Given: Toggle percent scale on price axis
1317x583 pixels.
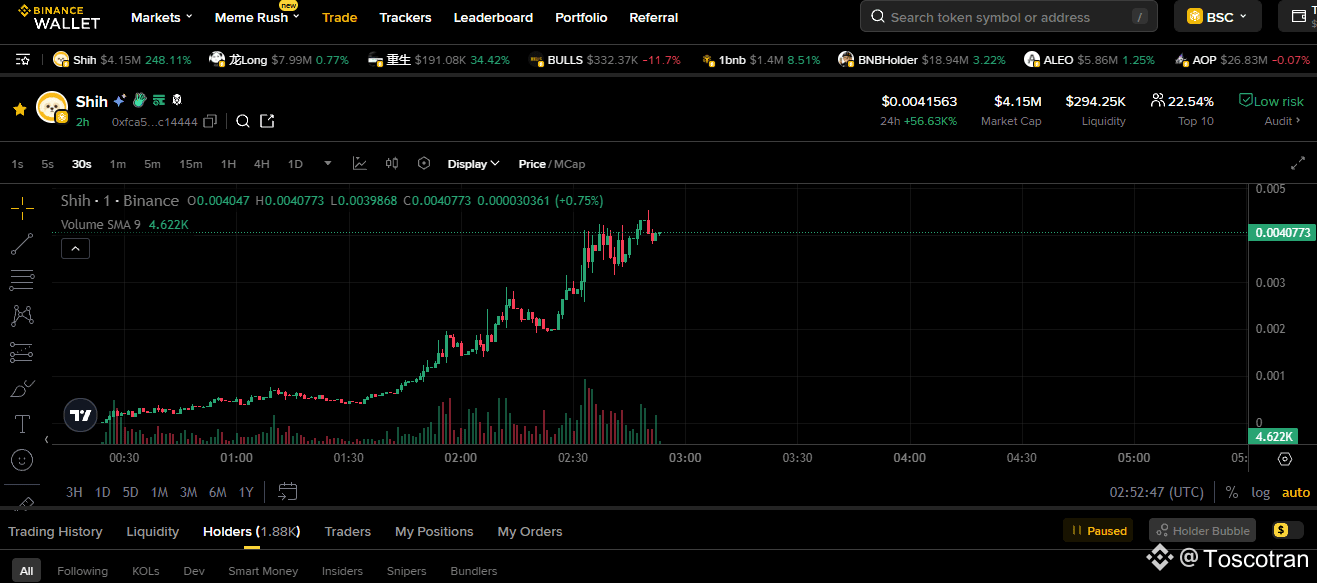Looking at the screenshot, I should tap(1231, 492).
